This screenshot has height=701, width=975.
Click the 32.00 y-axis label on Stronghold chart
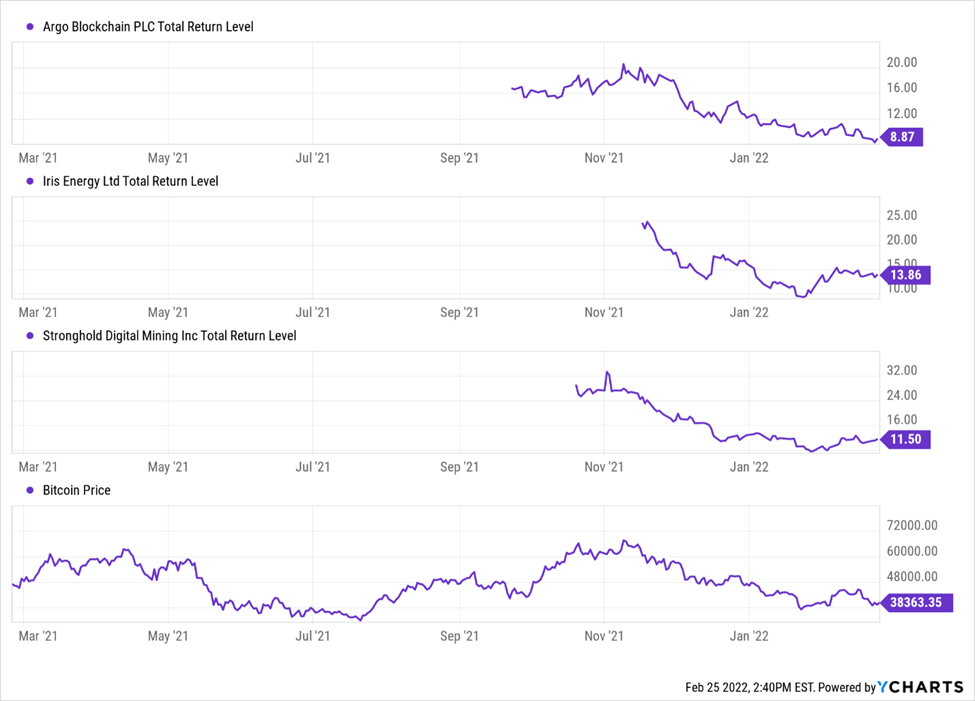point(902,371)
